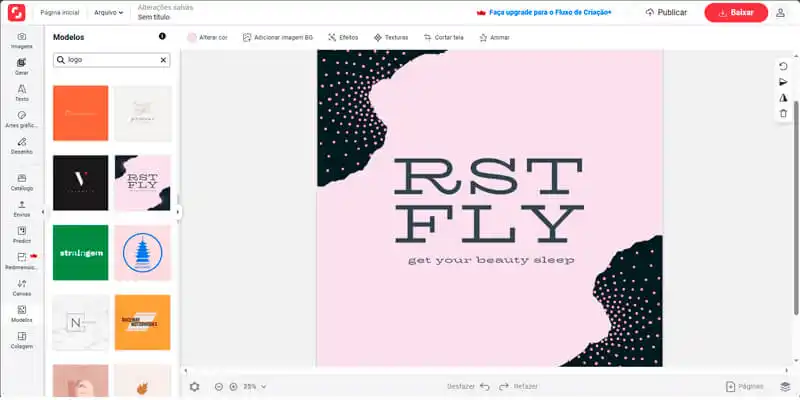
Task: Click Refazer to redo
Action: 518,387
